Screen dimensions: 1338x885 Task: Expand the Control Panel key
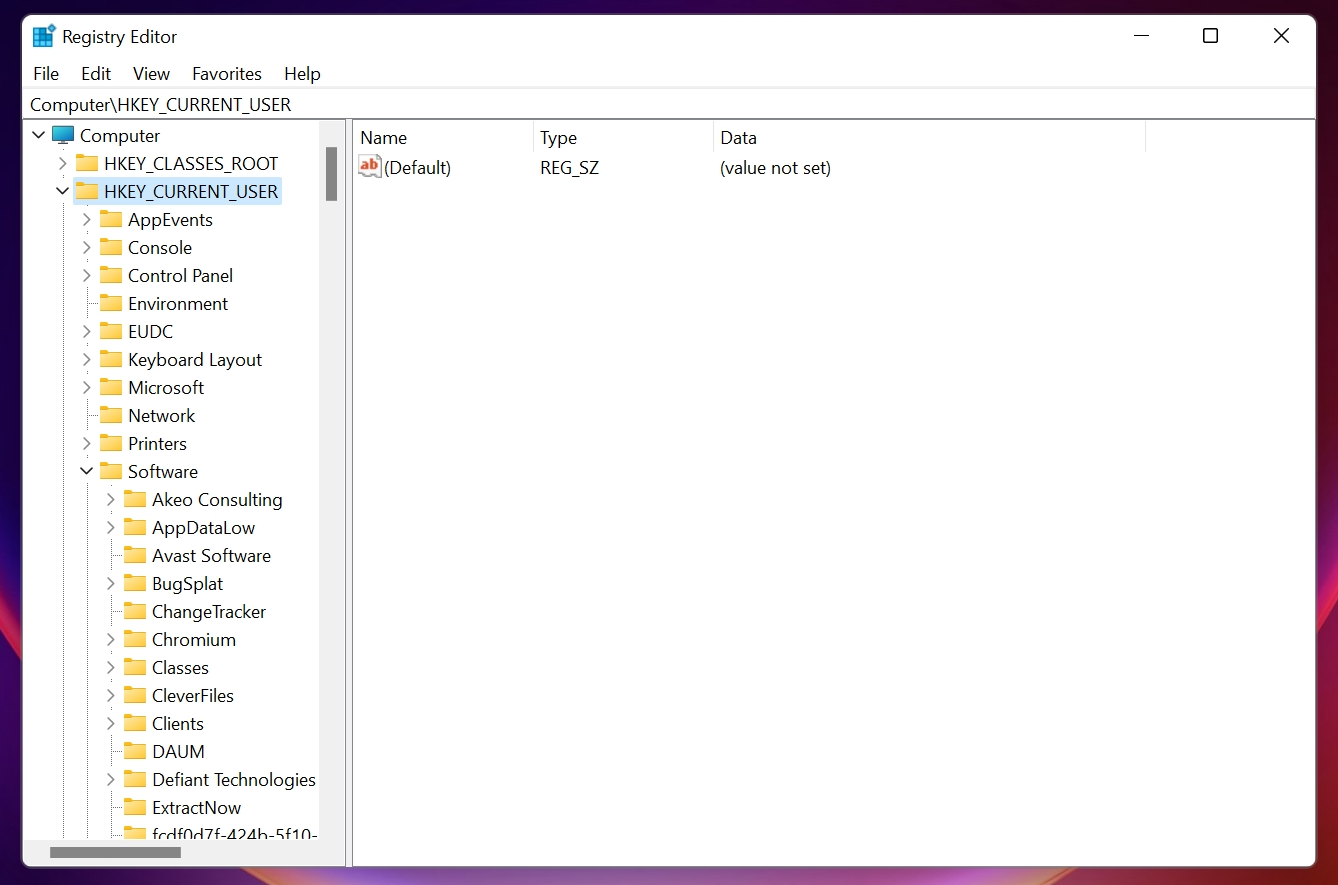tap(87, 275)
